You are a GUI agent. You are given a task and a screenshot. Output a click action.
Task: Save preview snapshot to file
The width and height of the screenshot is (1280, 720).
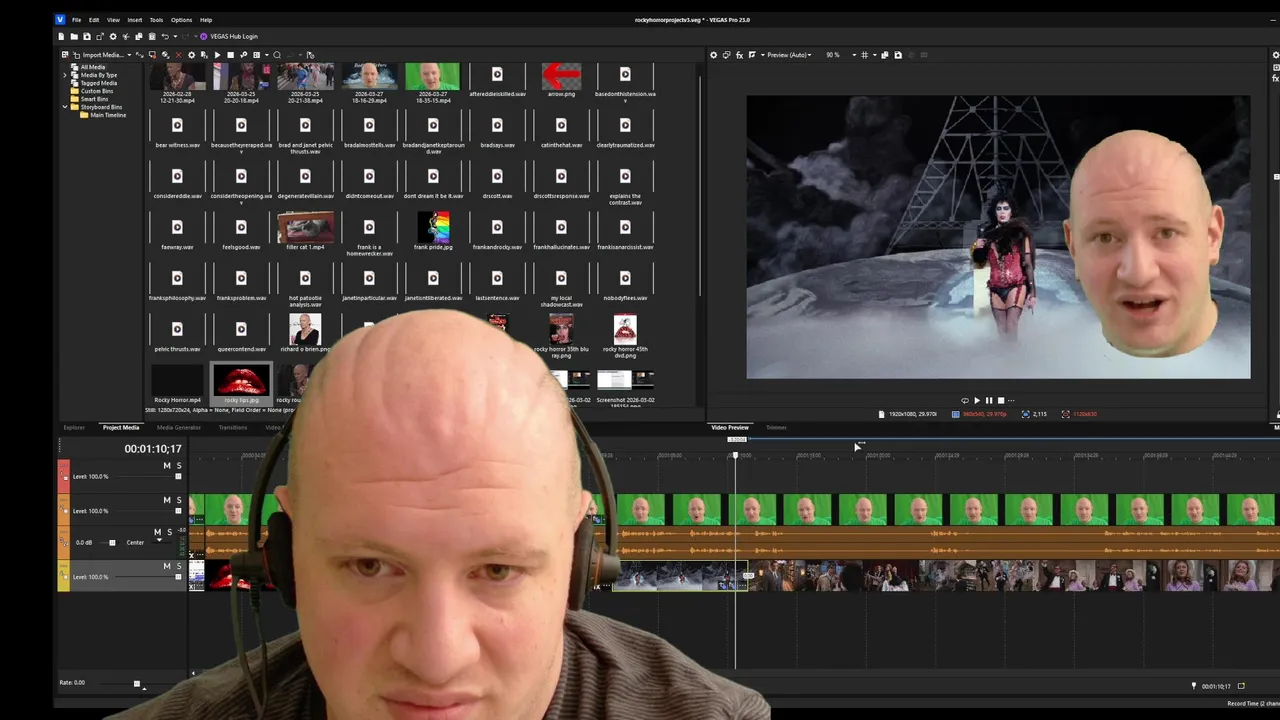tap(898, 55)
